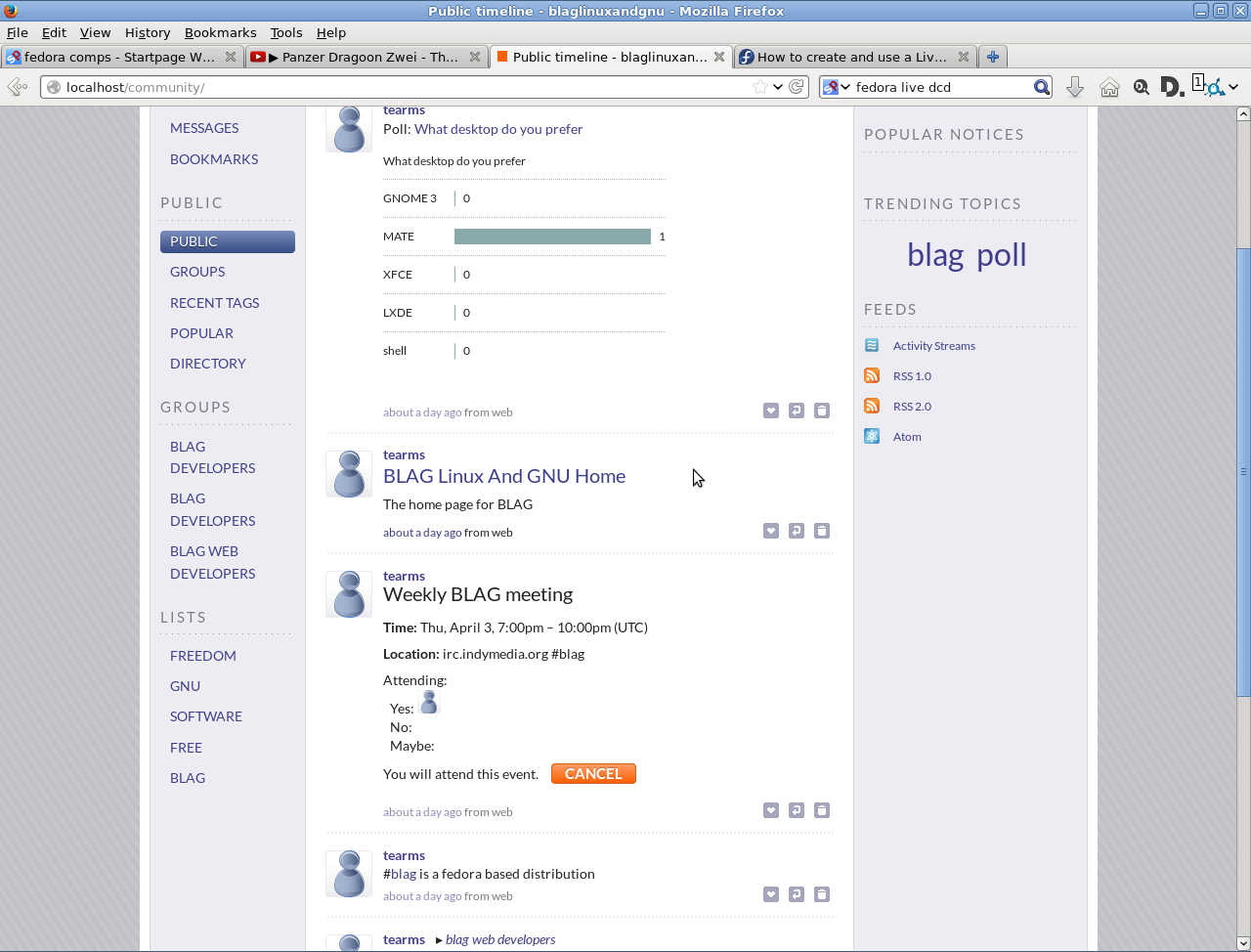Open a new tab with plus button

[x=992, y=57]
